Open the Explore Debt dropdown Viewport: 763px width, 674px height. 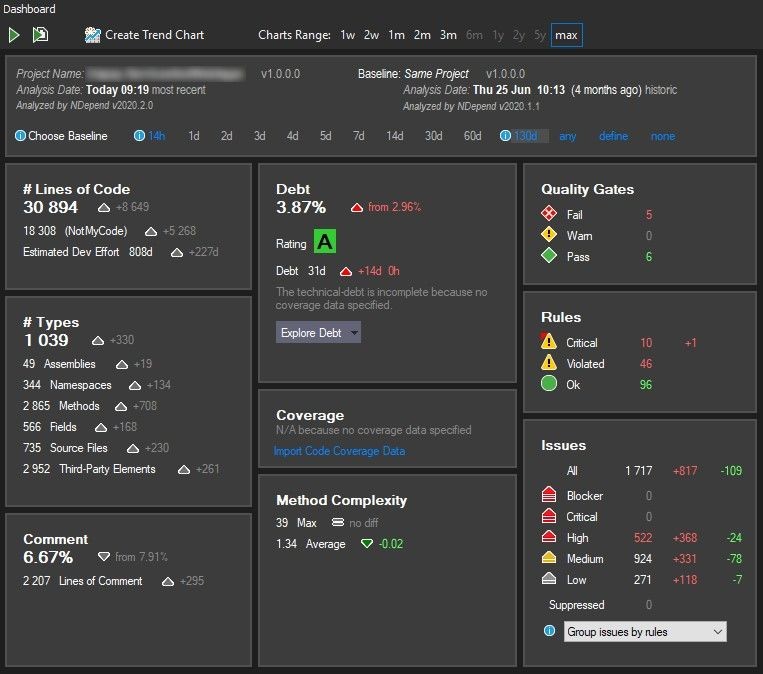[318, 333]
